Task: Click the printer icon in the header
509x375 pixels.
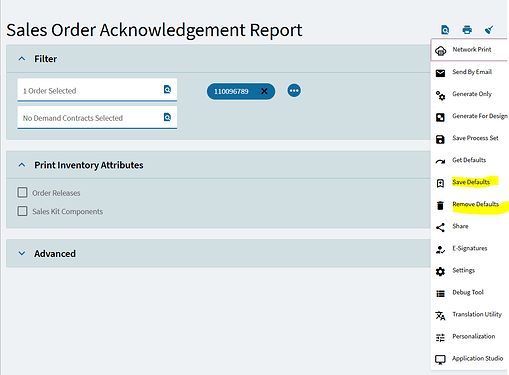Action: pos(467,30)
